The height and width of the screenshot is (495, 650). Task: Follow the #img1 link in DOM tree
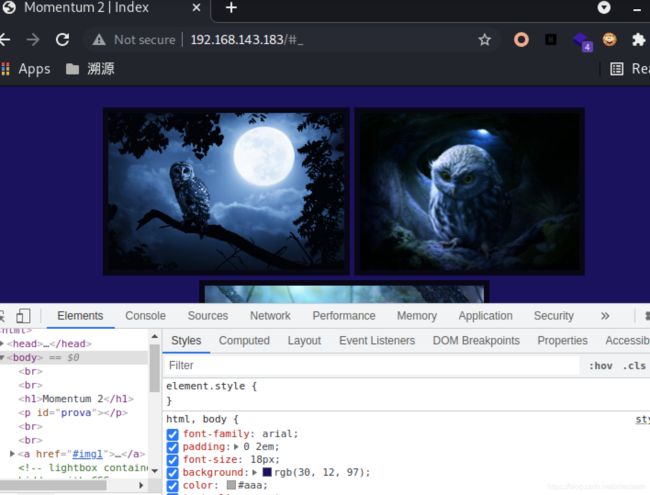pyautogui.click(x=87, y=454)
